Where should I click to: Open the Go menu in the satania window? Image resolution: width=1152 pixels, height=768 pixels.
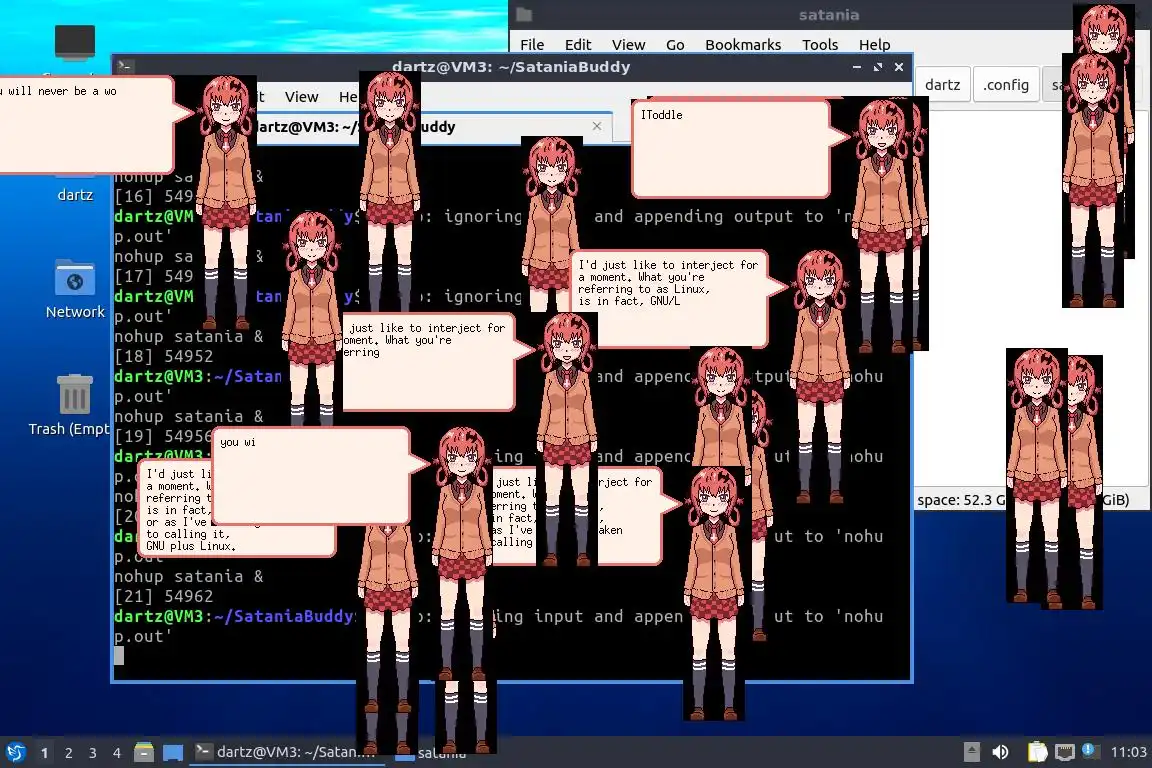pos(675,45)
